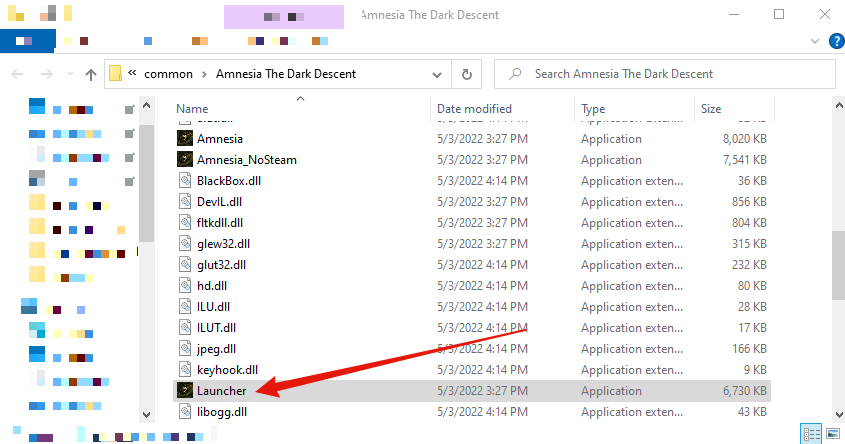Select the hd.dll file icon
Viewport: 845px width, 444px height.
pos(185,286)
